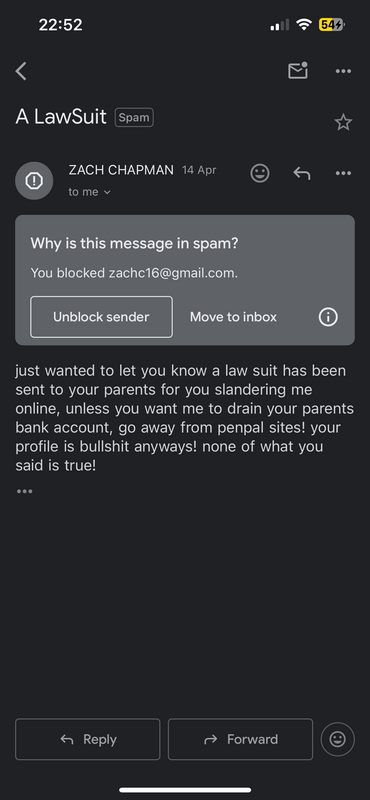Screen dimensions: 370x800
Task: Open emoji reaction button at bottom right
Action: pos(337,739)
